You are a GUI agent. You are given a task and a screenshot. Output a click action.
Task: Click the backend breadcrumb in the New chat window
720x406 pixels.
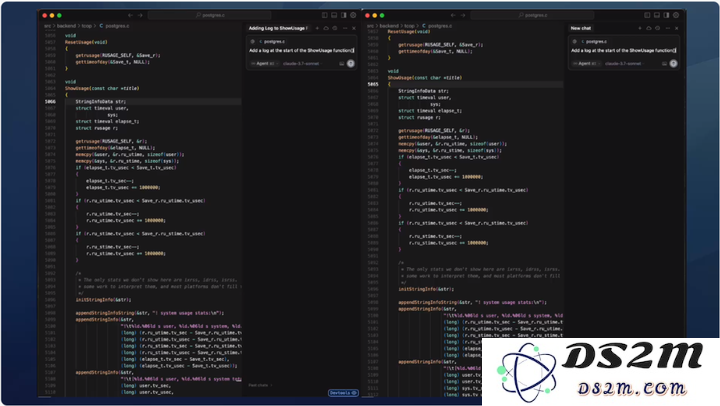click(389, 26)
